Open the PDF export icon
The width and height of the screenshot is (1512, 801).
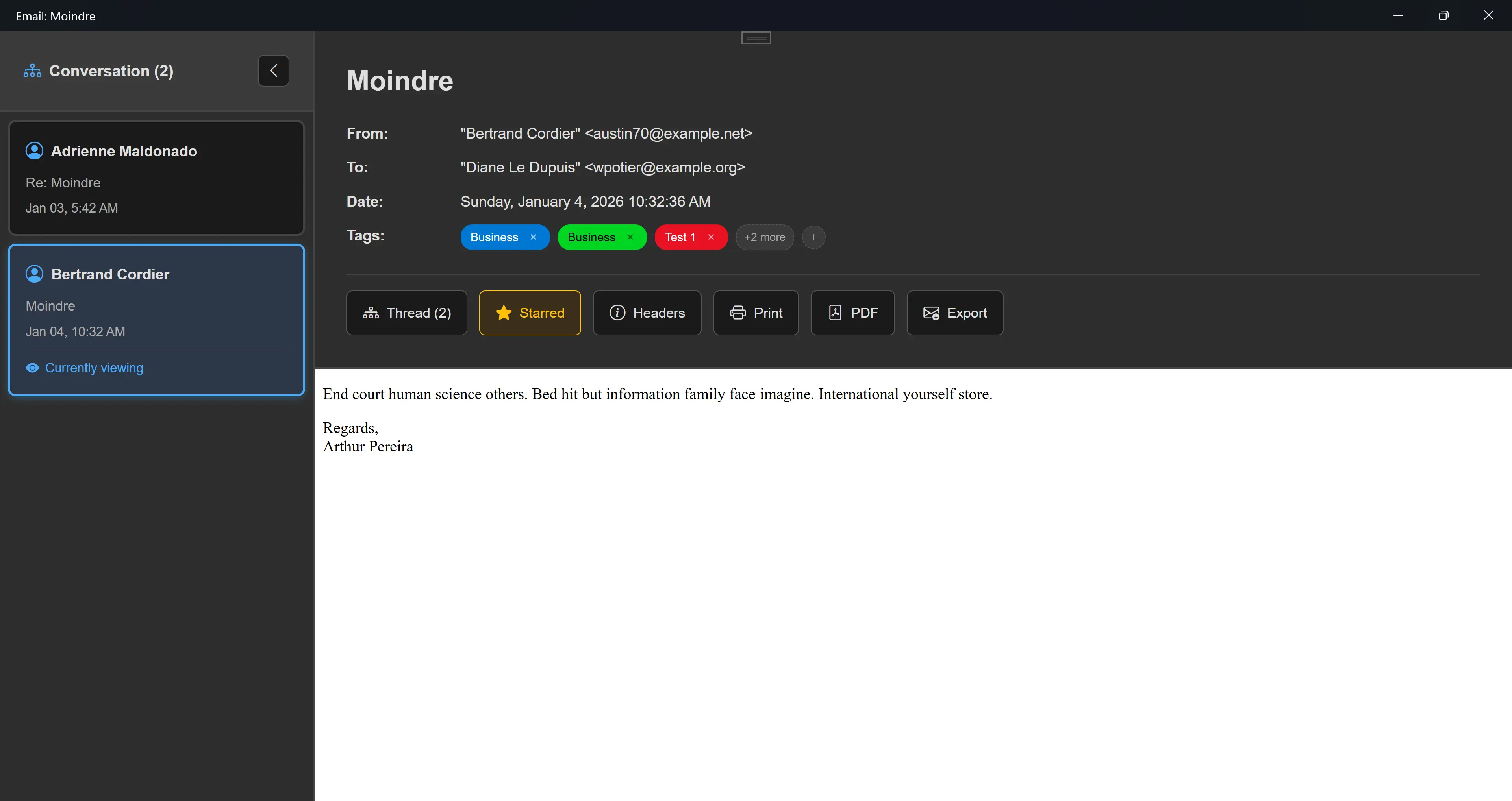point(835,313)
